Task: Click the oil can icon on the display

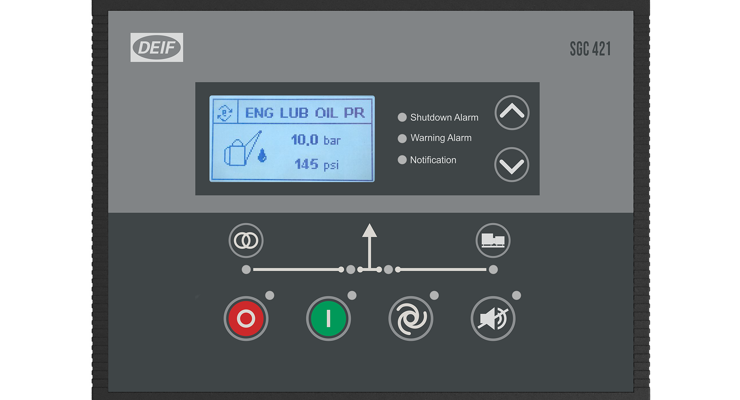Action: pos(241,150)
